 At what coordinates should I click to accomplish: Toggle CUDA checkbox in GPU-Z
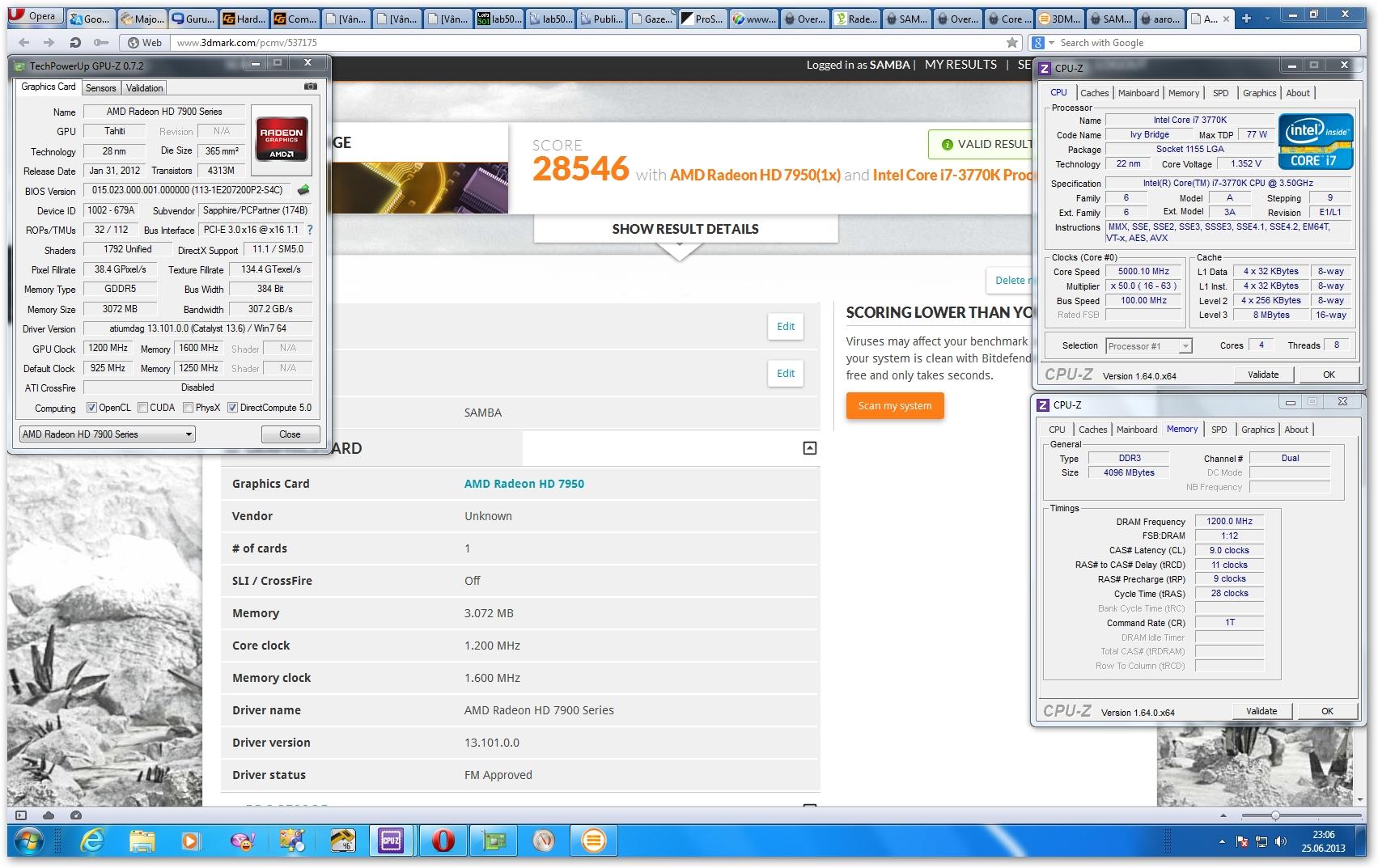point(142,408)
